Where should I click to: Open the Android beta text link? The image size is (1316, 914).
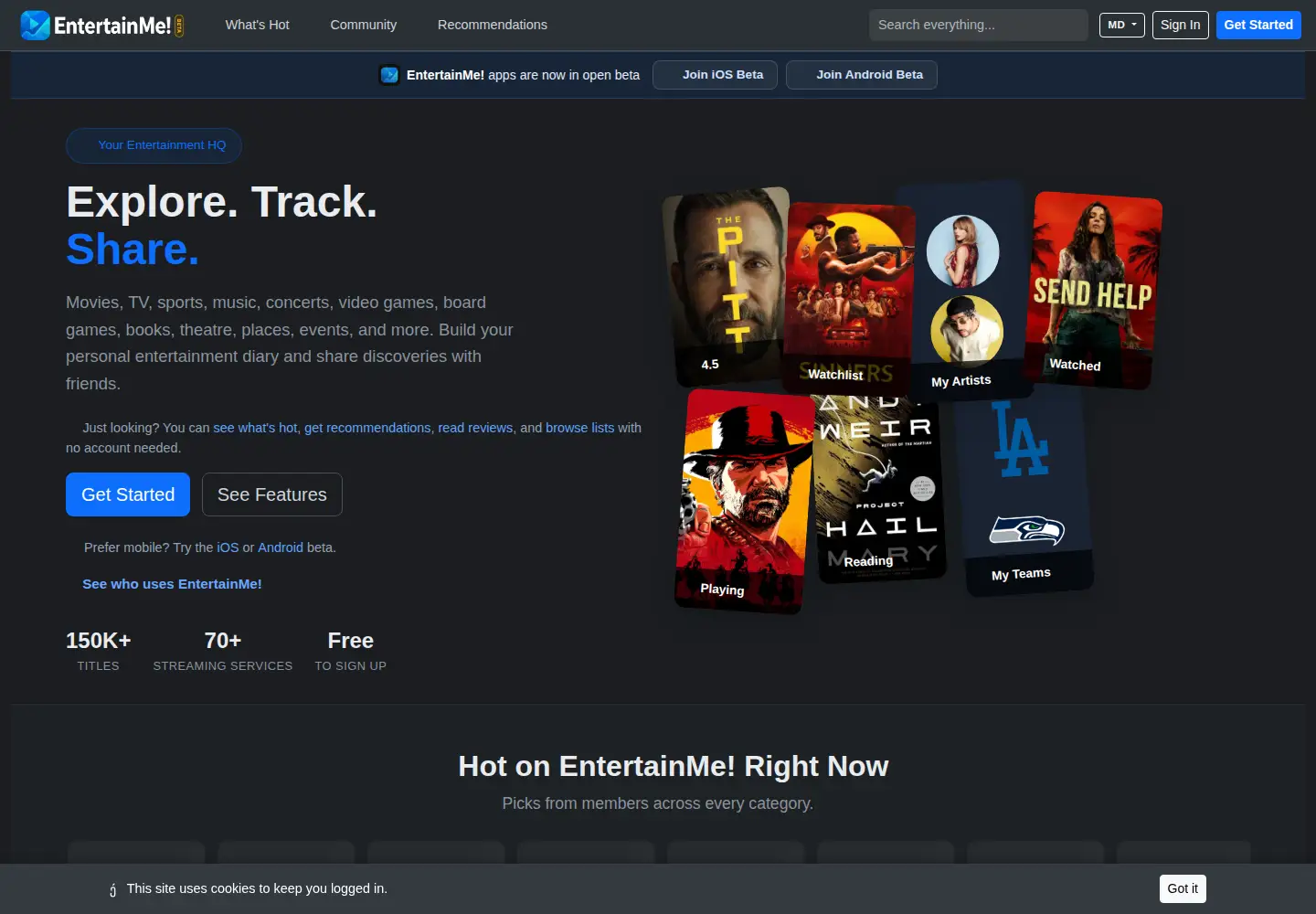coord(281,547)
